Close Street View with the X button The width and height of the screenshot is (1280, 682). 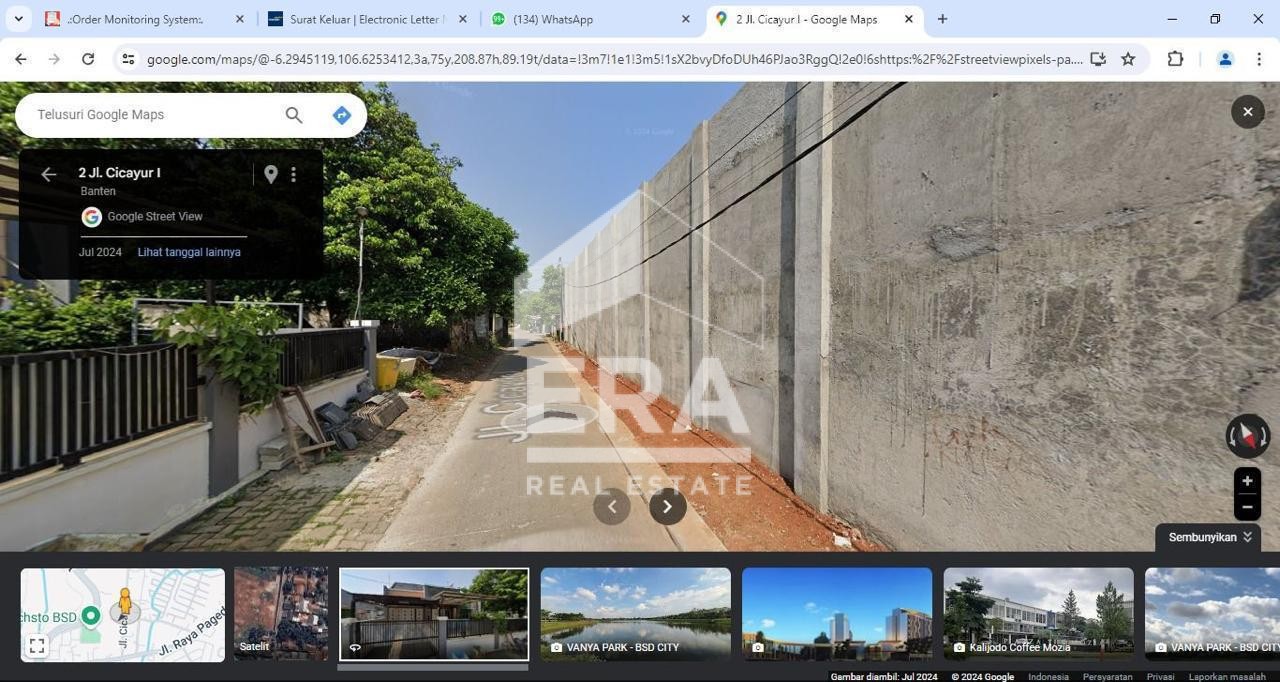[x=1247, y=111]
